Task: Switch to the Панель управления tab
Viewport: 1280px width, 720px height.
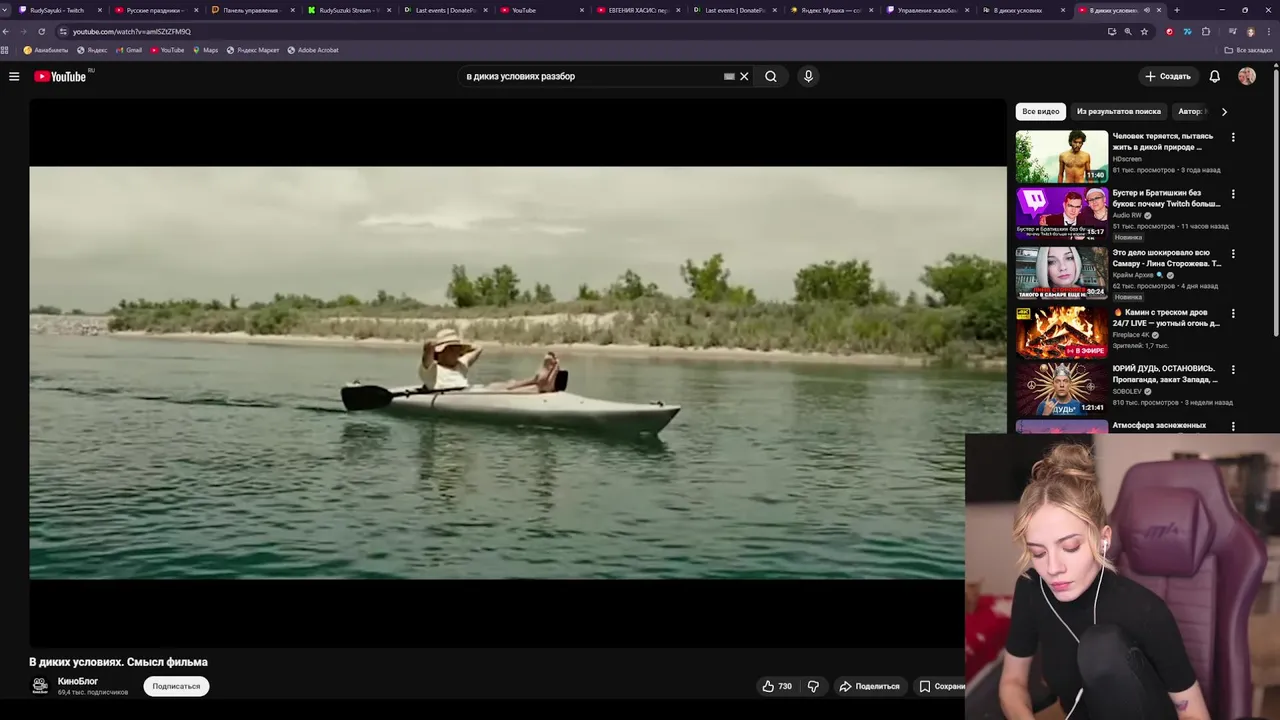Action: [x=252, y=10]
